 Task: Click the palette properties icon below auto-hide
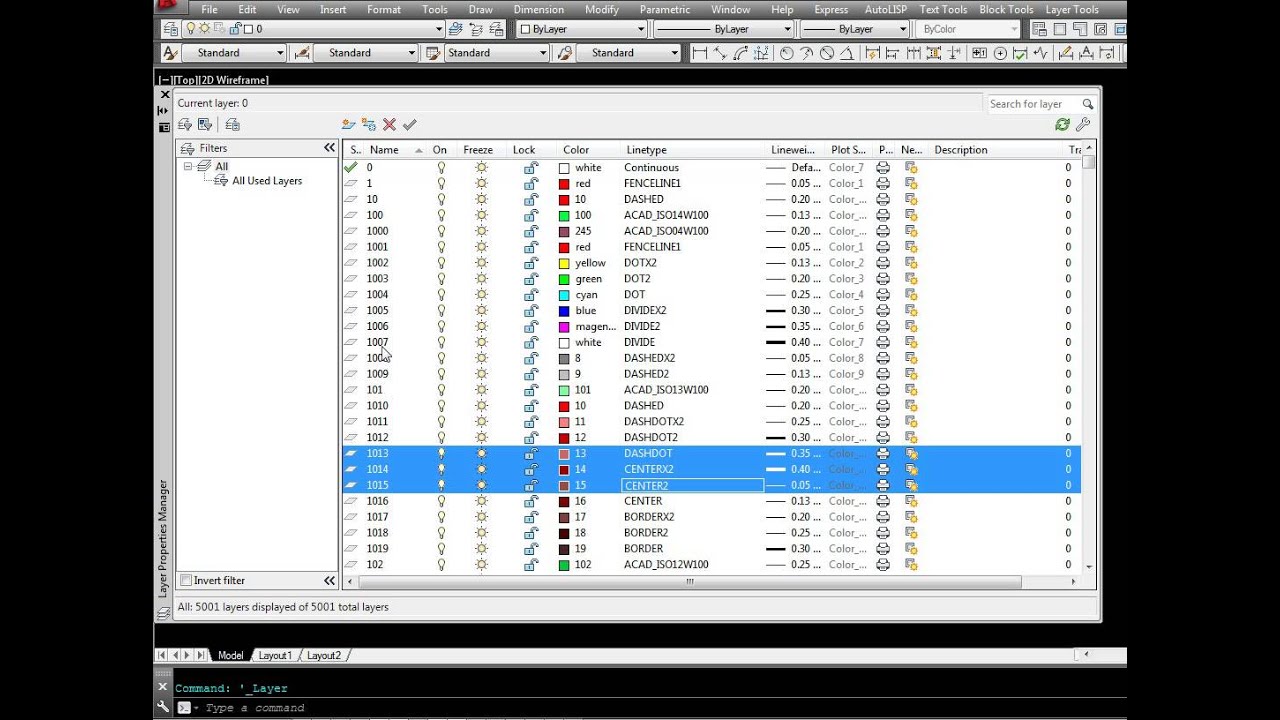click(x=164, y=127)
